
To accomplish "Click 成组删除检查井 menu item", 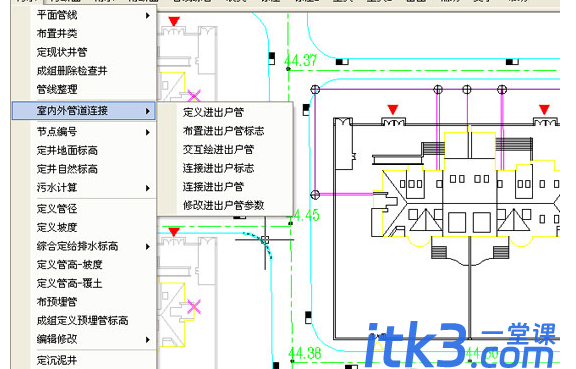I will (84, 71).
